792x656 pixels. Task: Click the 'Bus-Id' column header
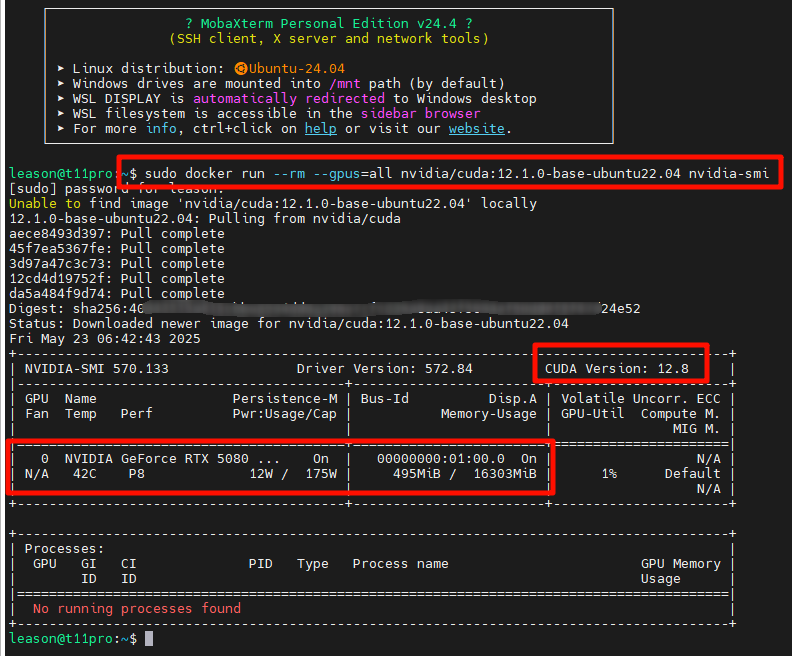[x=384, y=399]
